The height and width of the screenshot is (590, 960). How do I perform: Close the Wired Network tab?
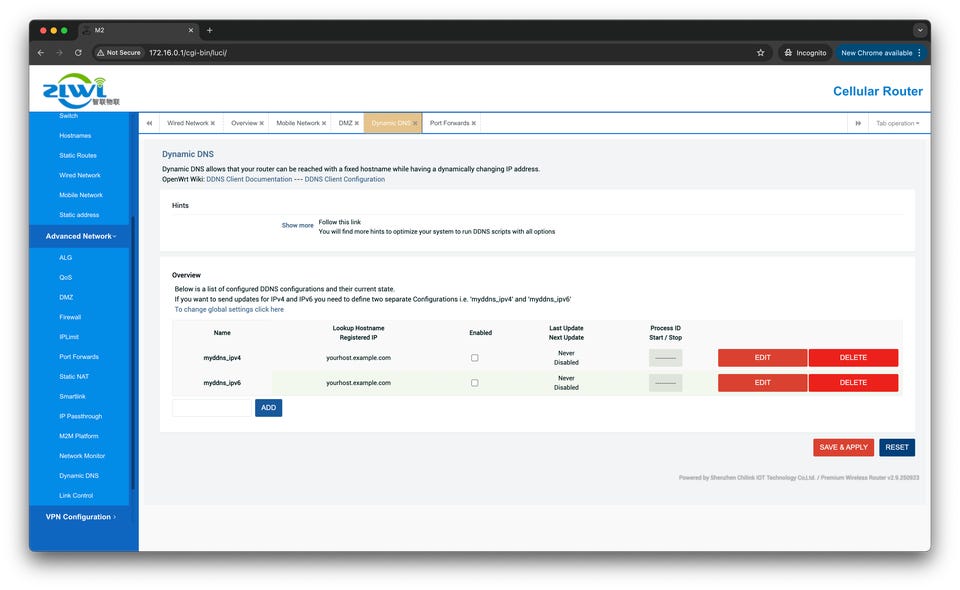coord(213,124)
